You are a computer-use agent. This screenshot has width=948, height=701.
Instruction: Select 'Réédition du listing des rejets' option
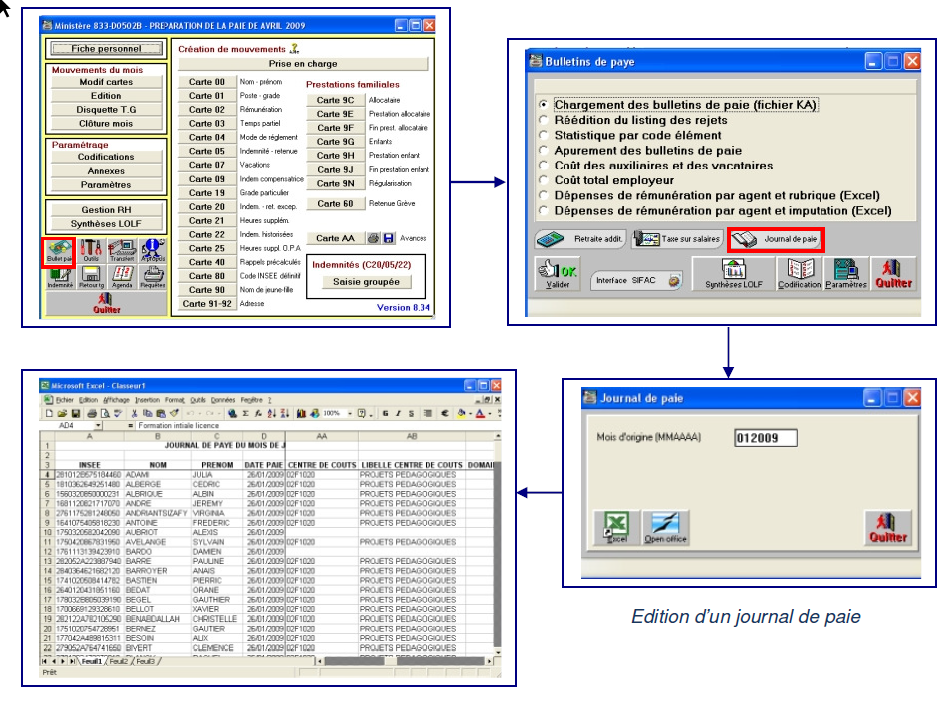click(544, 120)
